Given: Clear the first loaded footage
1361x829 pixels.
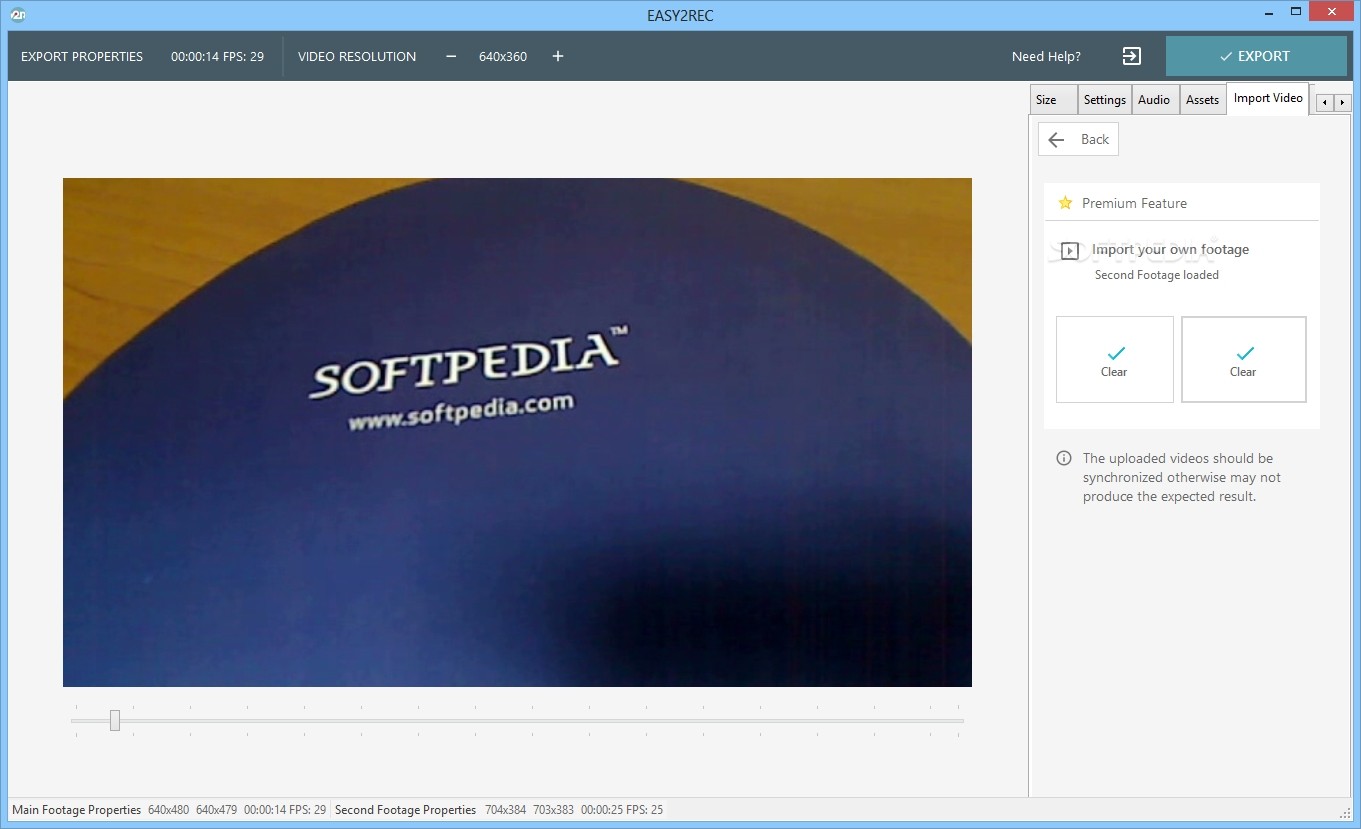Looking at the screenshot, I should pos(1115,360).
